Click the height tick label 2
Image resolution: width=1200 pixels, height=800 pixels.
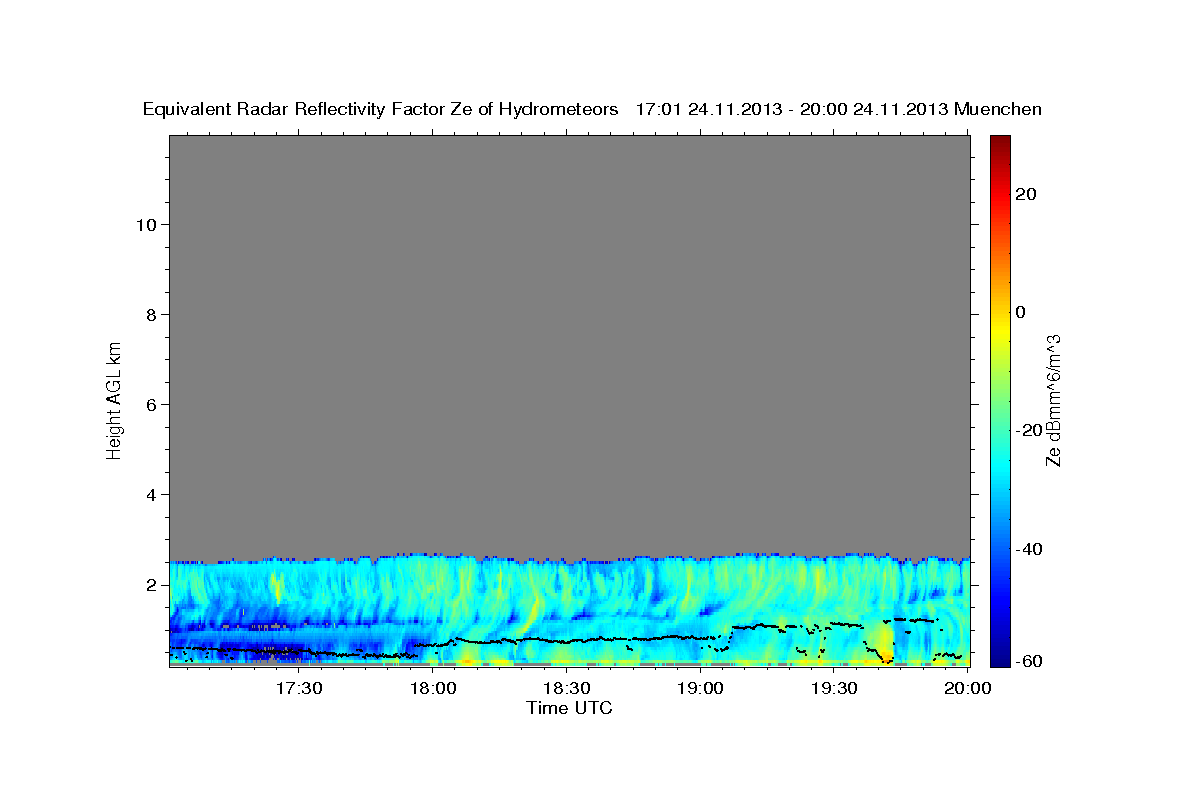click(151, 584)
